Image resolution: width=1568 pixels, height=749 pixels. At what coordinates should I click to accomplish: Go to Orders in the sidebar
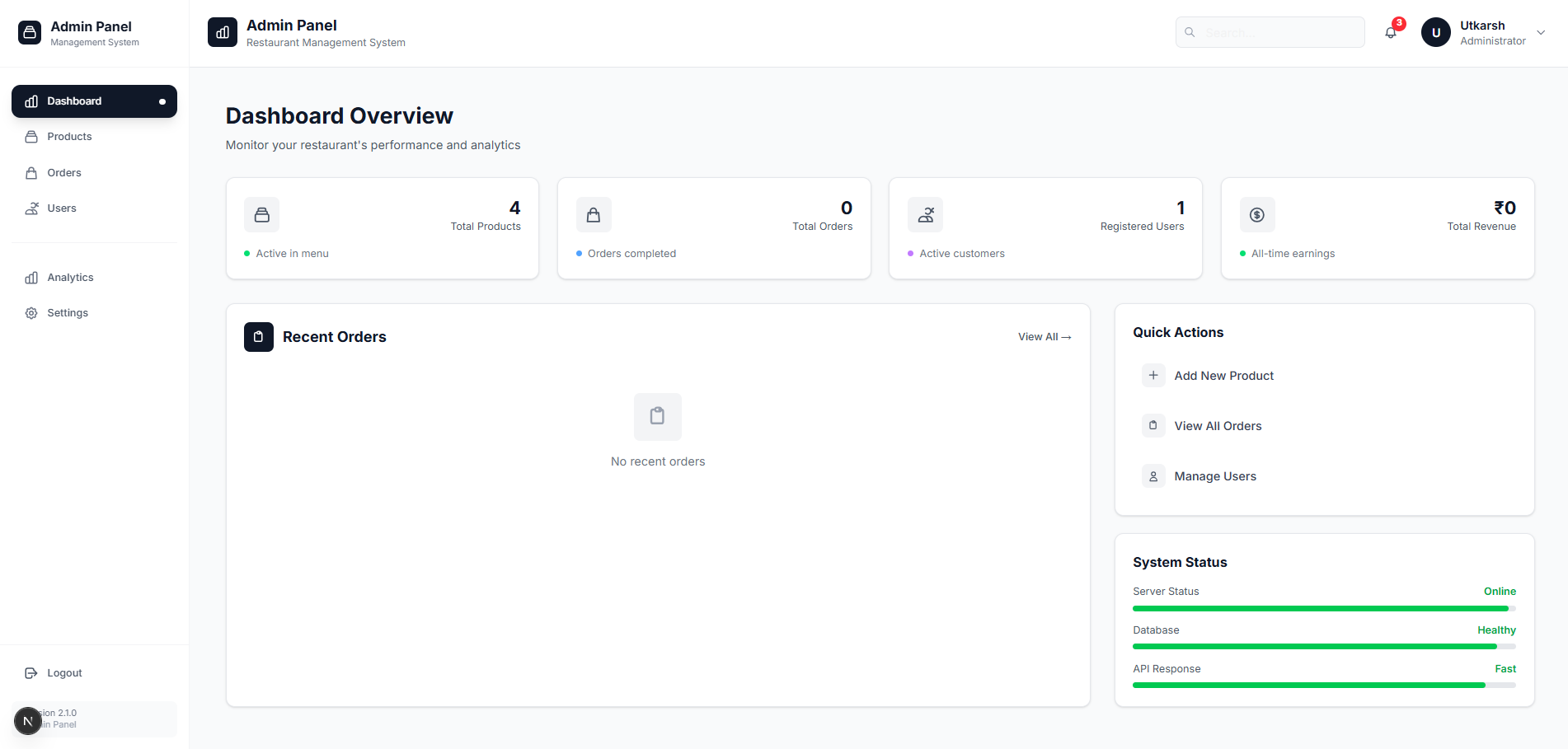[x=64, y=173]
